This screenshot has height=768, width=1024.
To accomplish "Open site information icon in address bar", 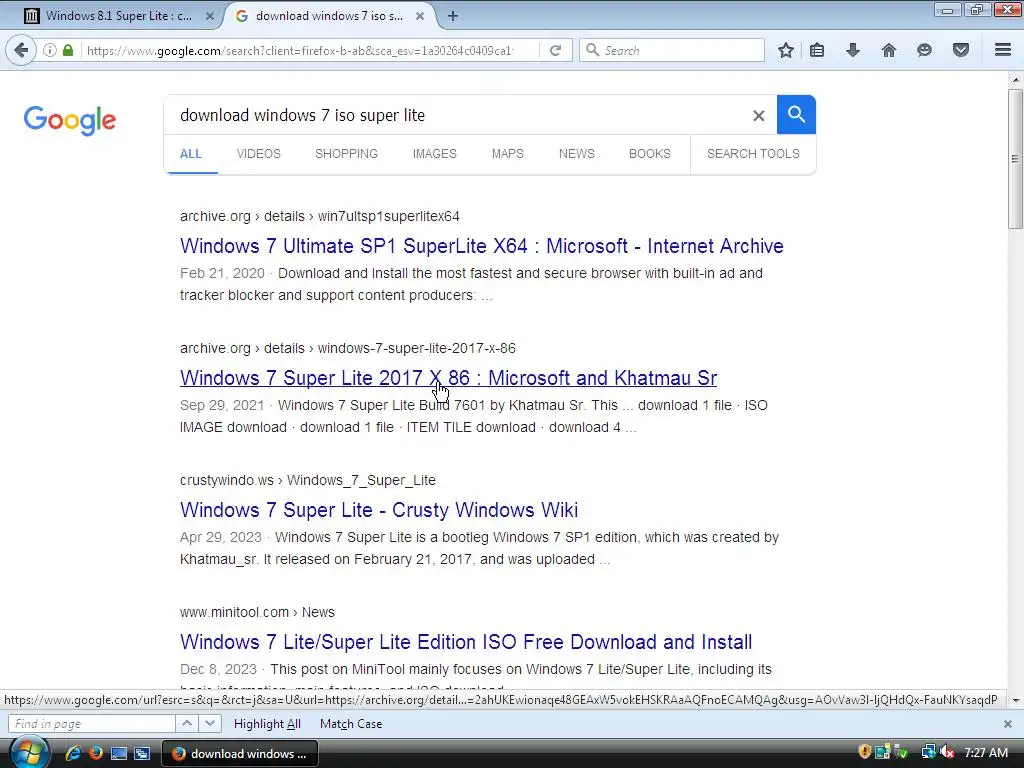I will (50, 50).
